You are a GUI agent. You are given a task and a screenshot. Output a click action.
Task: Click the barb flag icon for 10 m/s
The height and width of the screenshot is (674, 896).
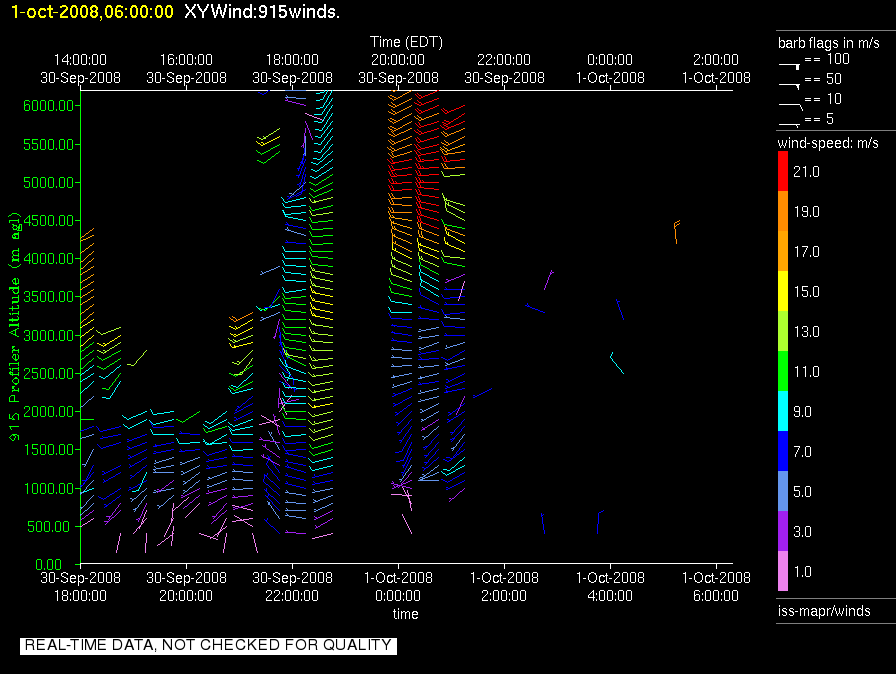click(x=791, y=106)
